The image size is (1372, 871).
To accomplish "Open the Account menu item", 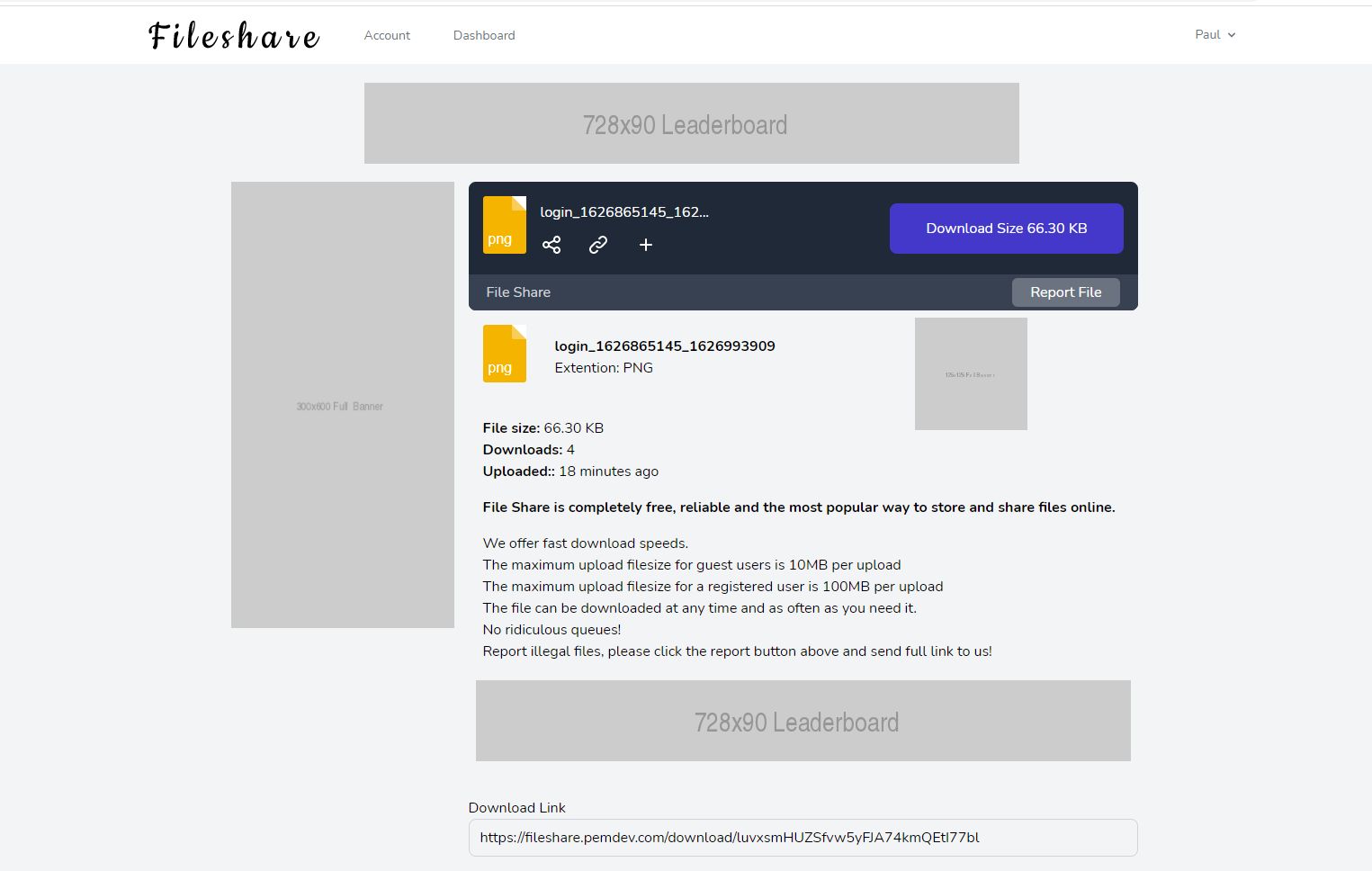I will [x=387, y=35].
